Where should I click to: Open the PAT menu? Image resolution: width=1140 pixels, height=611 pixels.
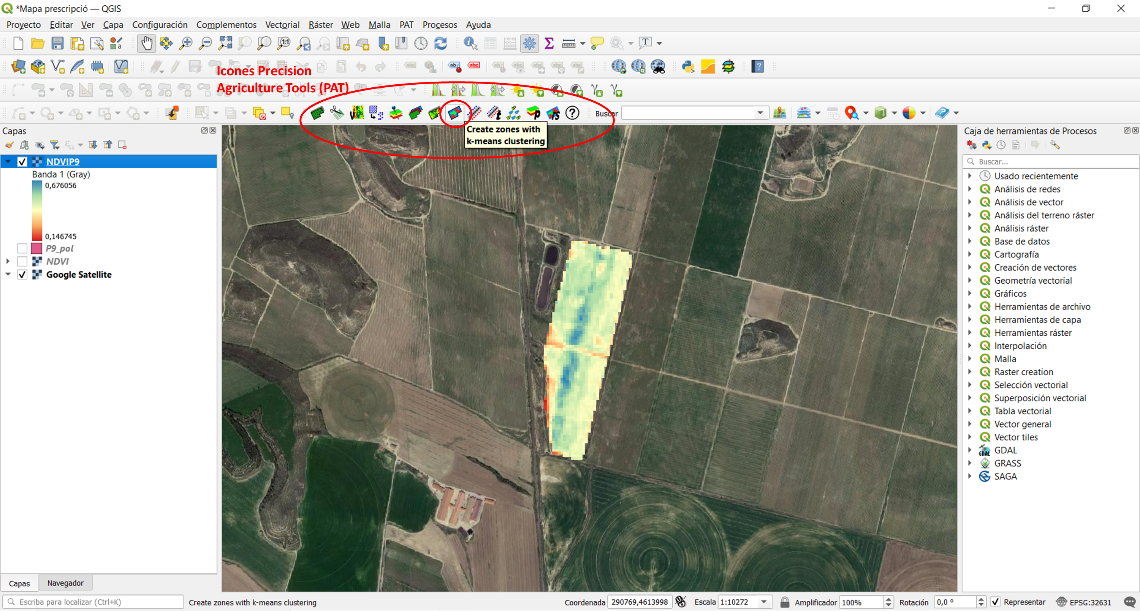click(x=406, y=24)
